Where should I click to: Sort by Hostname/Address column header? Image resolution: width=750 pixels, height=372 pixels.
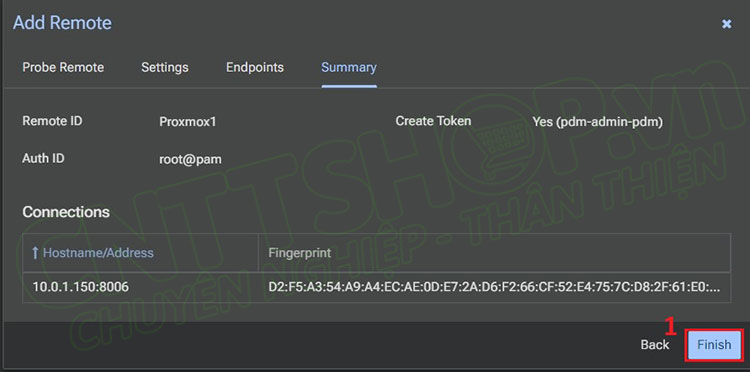(x=141, y=252)
